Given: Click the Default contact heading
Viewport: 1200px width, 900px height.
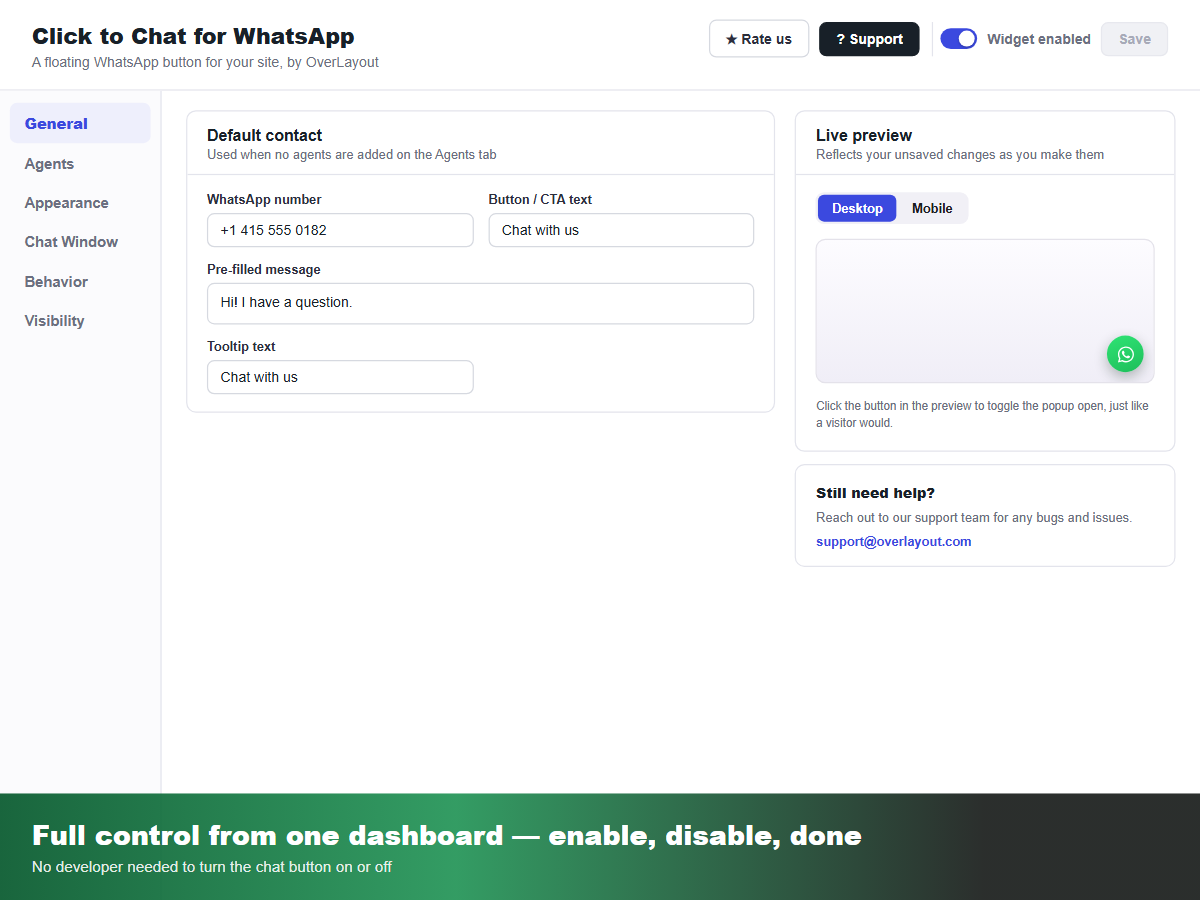Looking at the screenshot, I should coord(264,135).
